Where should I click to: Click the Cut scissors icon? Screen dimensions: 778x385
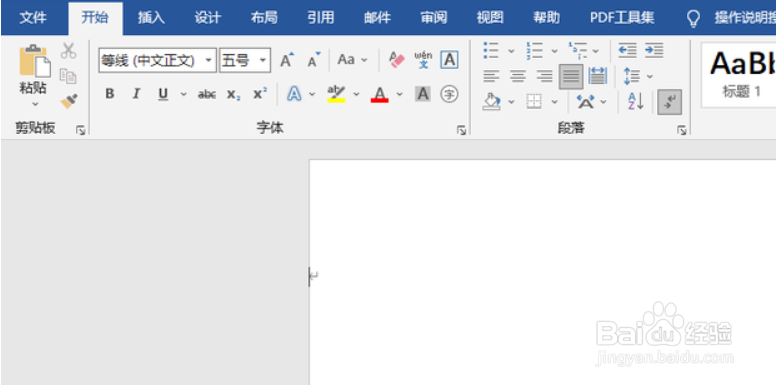68,51
